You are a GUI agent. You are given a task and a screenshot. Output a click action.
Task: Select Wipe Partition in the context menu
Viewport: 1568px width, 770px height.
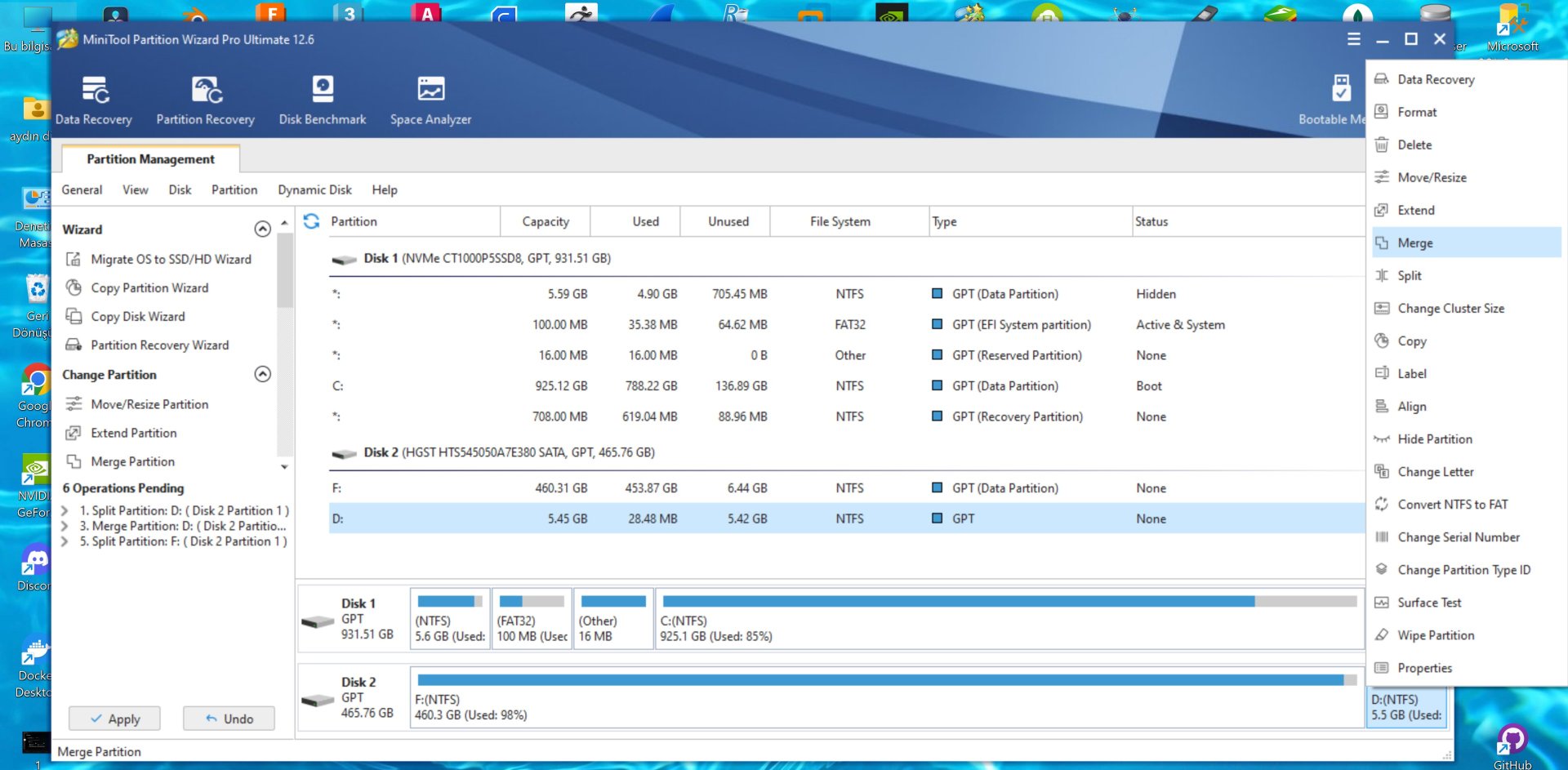1435,635
